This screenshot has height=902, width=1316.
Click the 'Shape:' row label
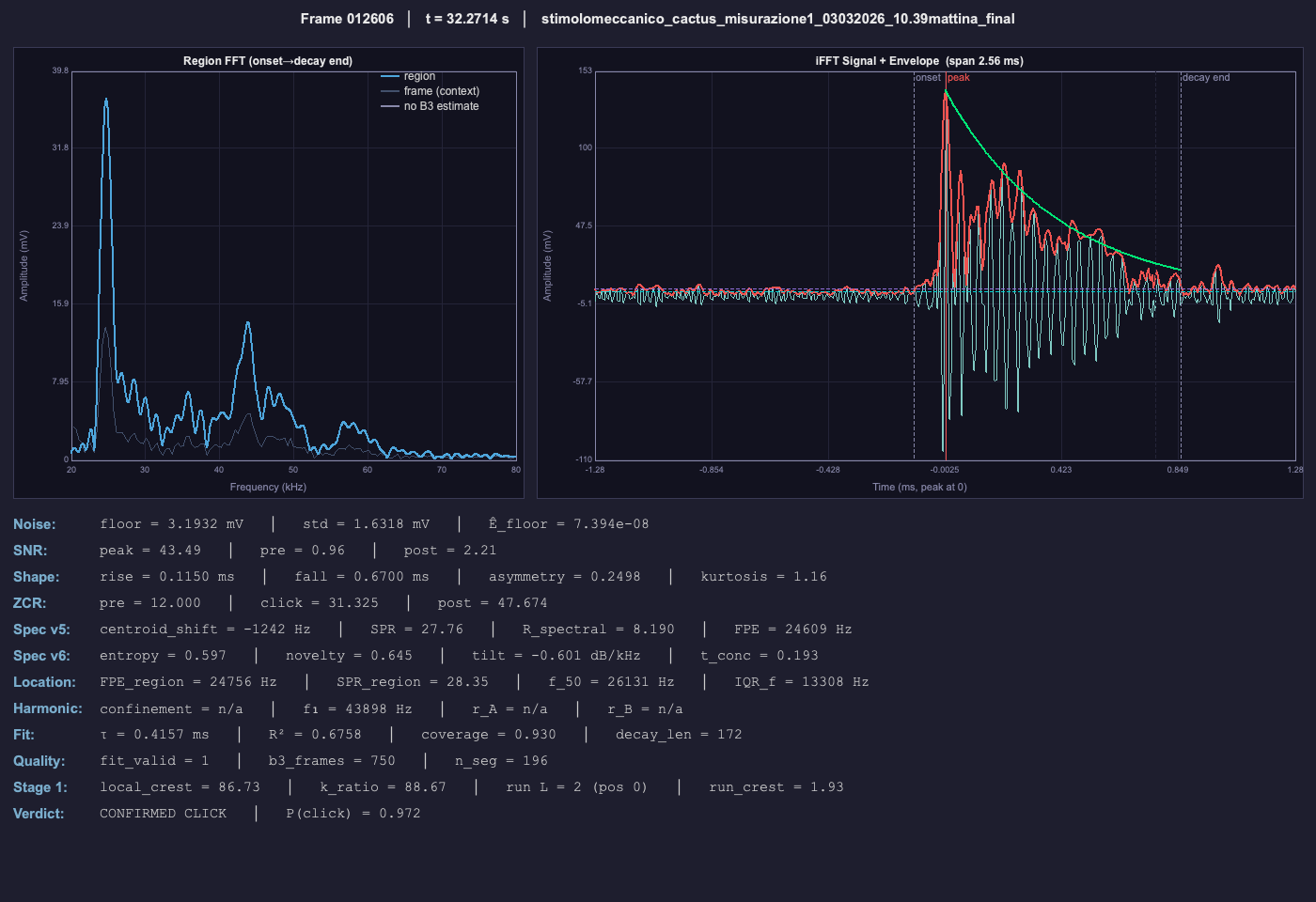coord(37,577)
